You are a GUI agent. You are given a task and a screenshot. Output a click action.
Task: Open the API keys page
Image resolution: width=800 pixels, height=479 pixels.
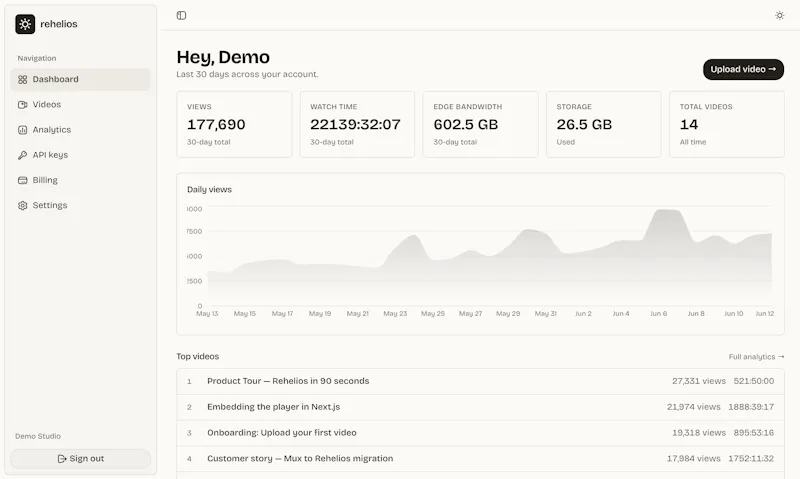pos(80,155)
